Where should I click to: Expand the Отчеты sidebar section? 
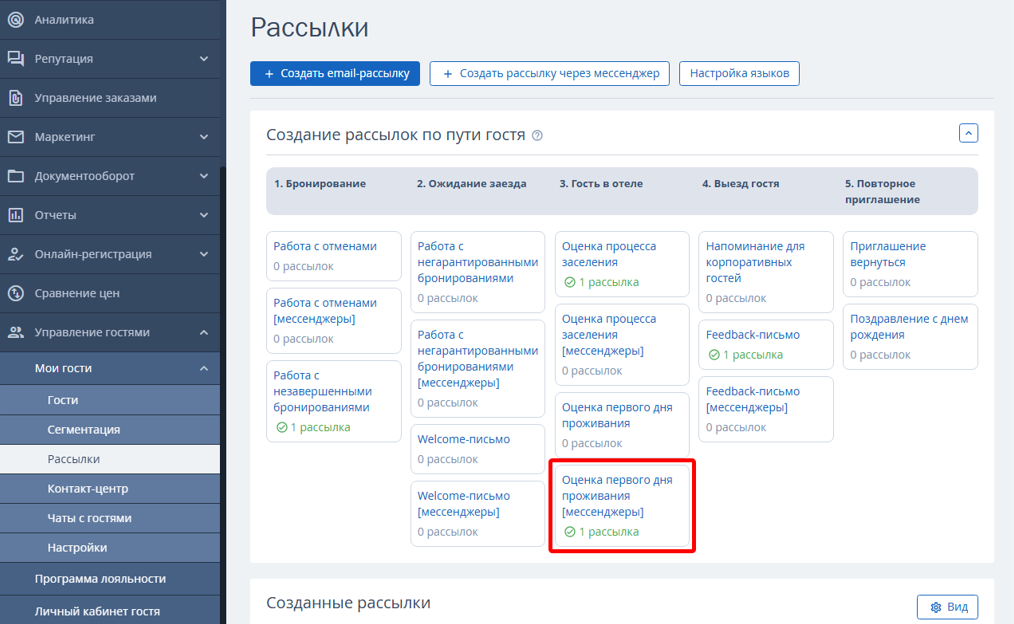point(204,215)
